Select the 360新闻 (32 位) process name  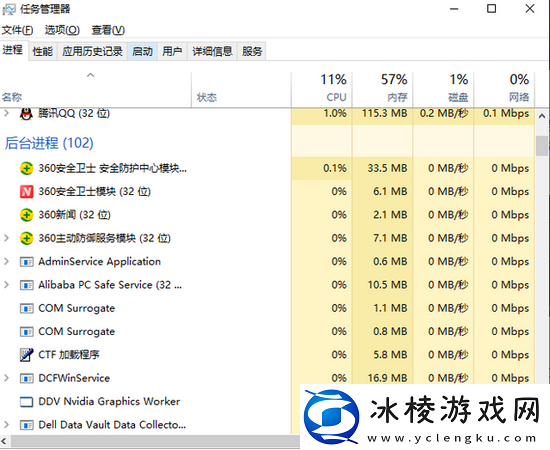tap(74, 215)
